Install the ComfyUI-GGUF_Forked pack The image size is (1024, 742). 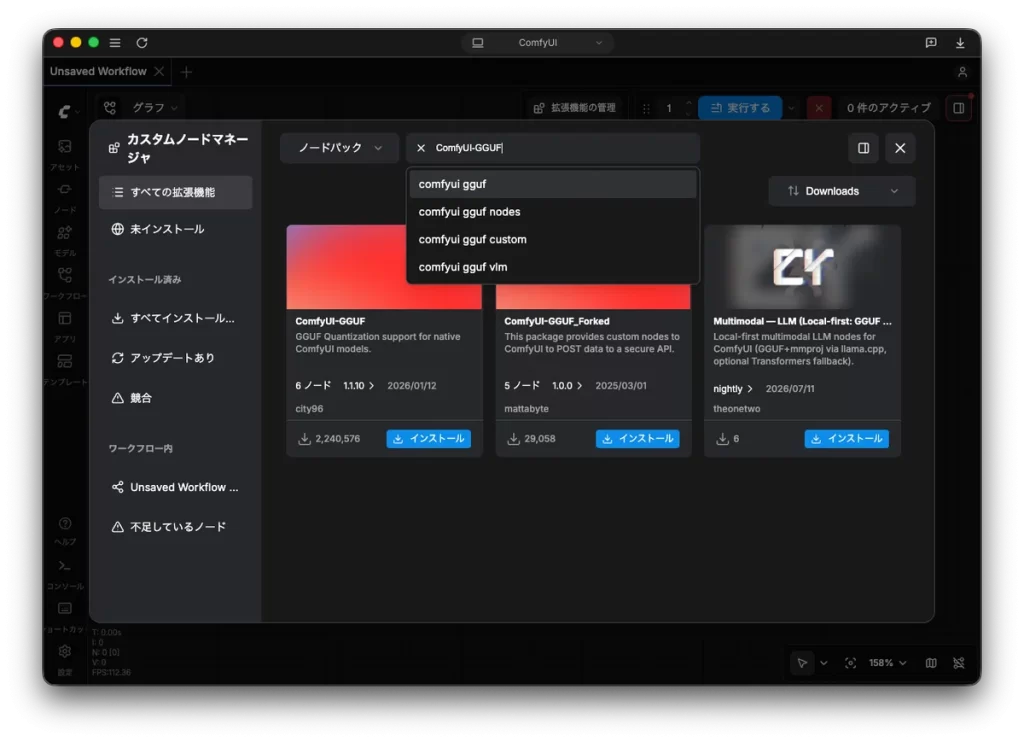tap(637, 439)
